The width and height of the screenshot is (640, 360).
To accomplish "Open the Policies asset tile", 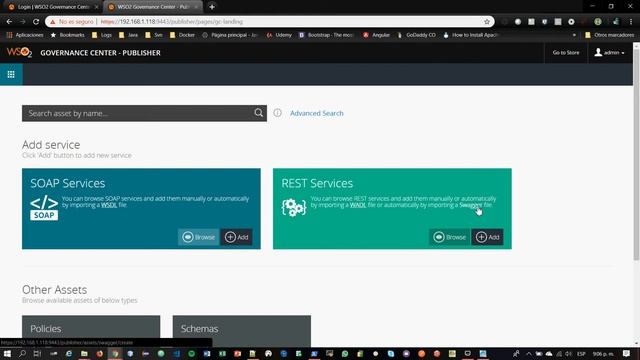I will click(91, 331).
